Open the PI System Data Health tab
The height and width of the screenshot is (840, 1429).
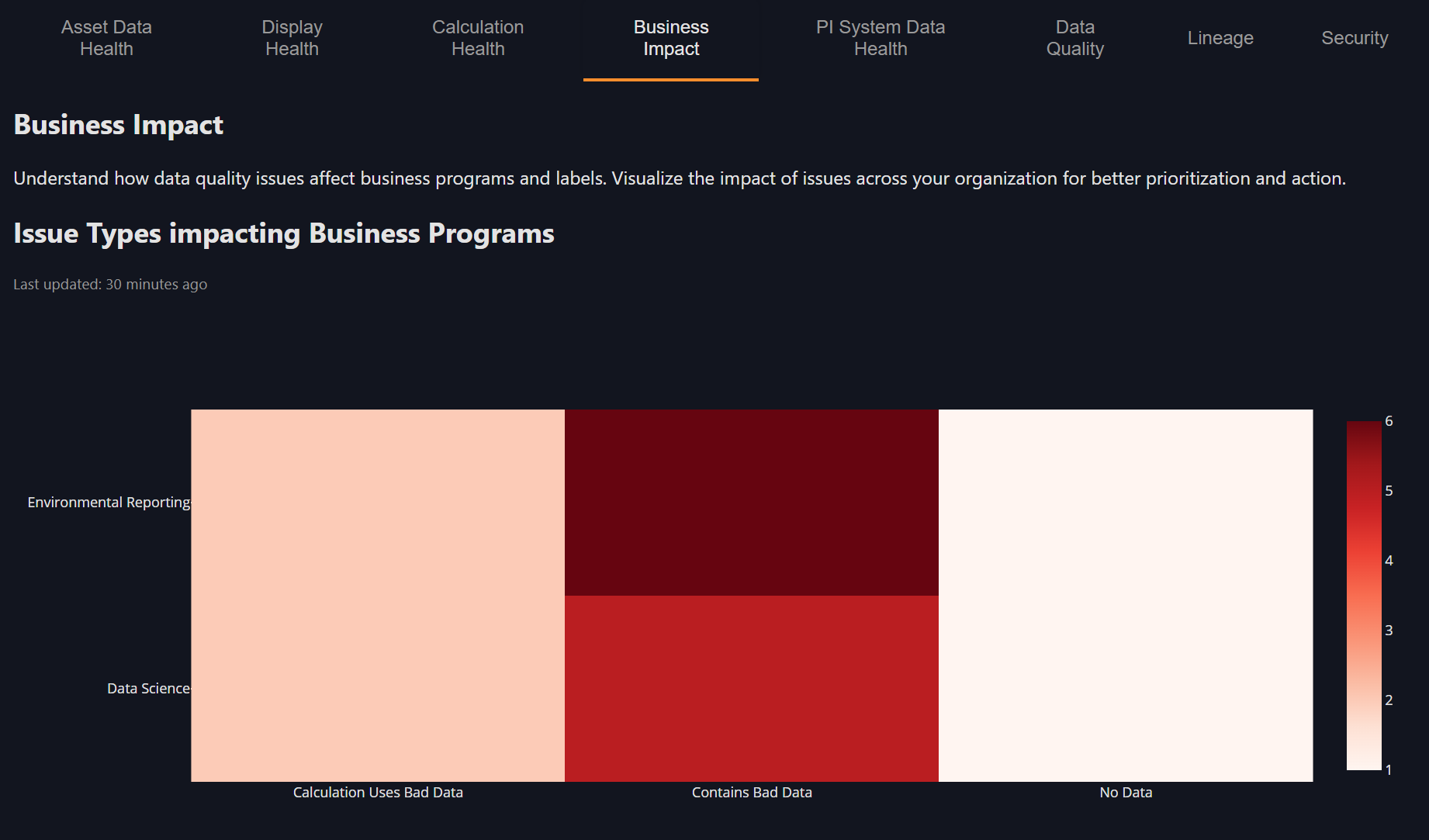click(x=879, y=37)
